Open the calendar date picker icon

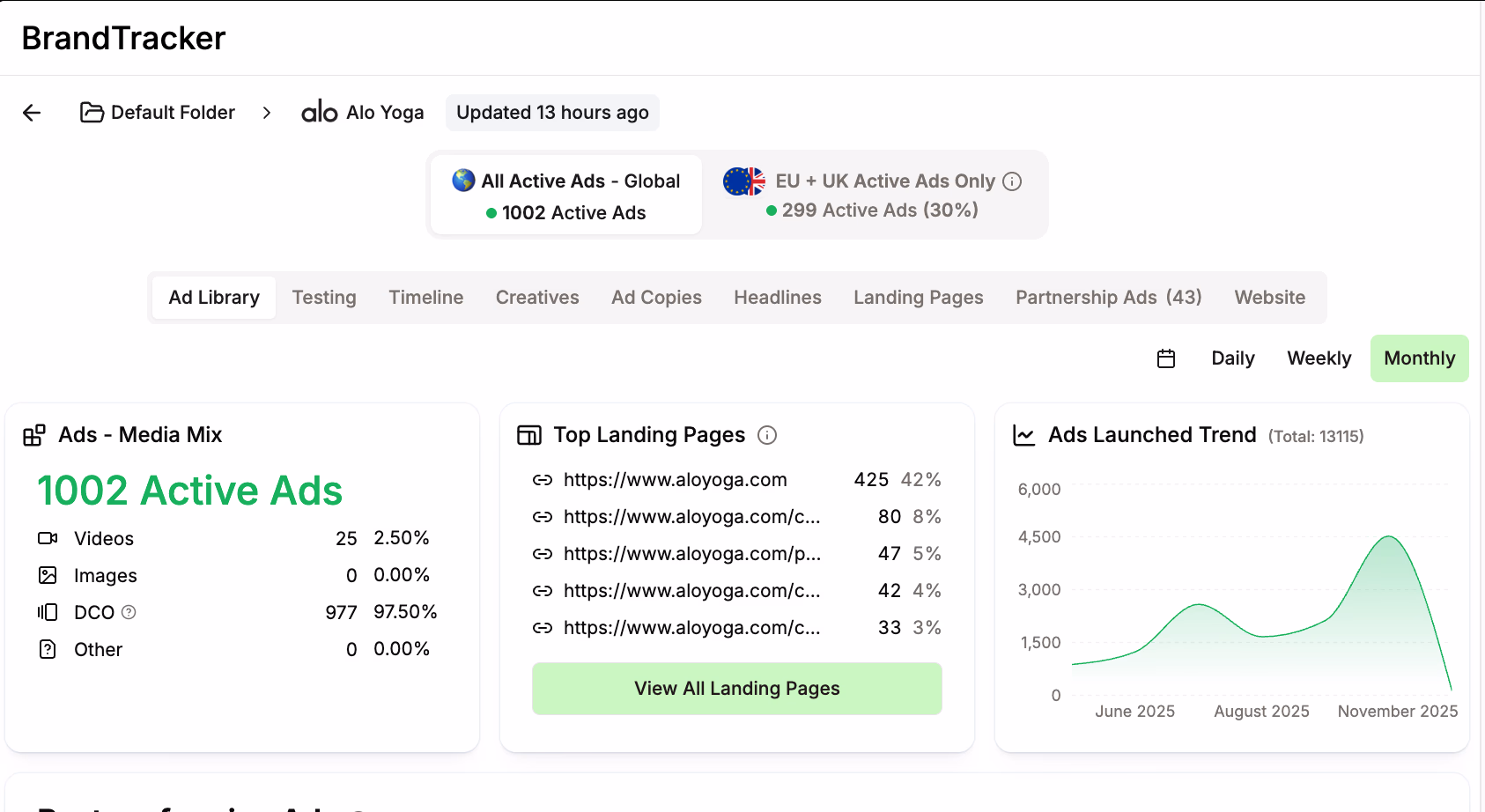1165,358
